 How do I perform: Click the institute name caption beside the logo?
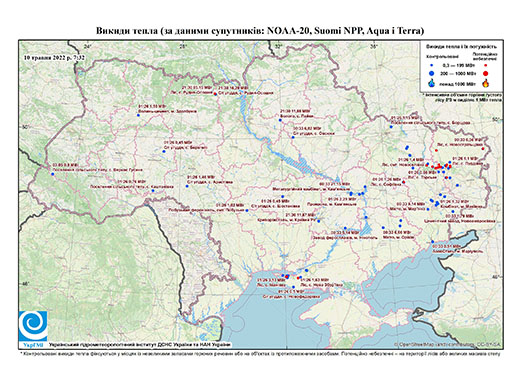(140, 344)
